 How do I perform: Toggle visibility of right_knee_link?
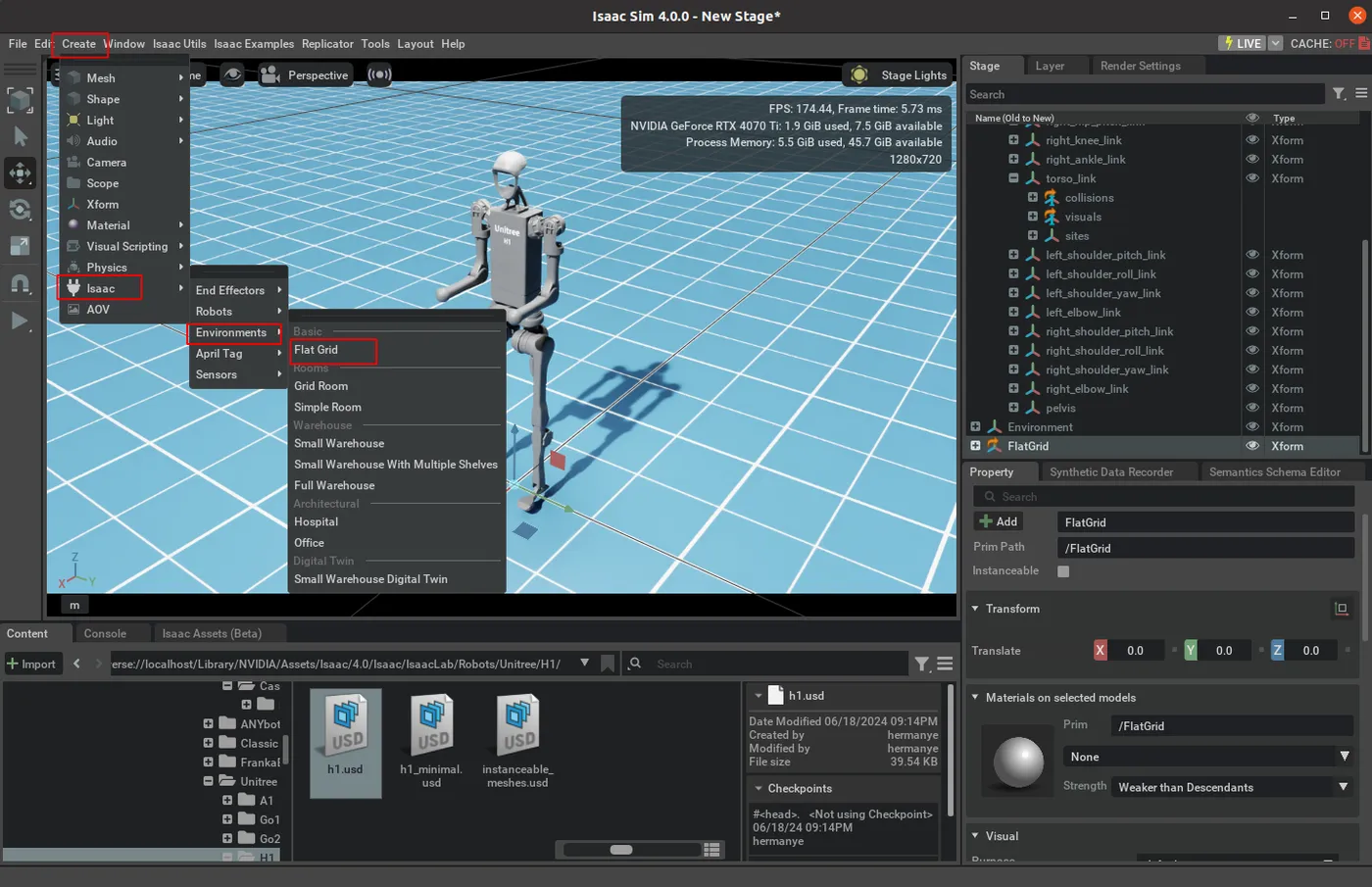coord(1251,140)
